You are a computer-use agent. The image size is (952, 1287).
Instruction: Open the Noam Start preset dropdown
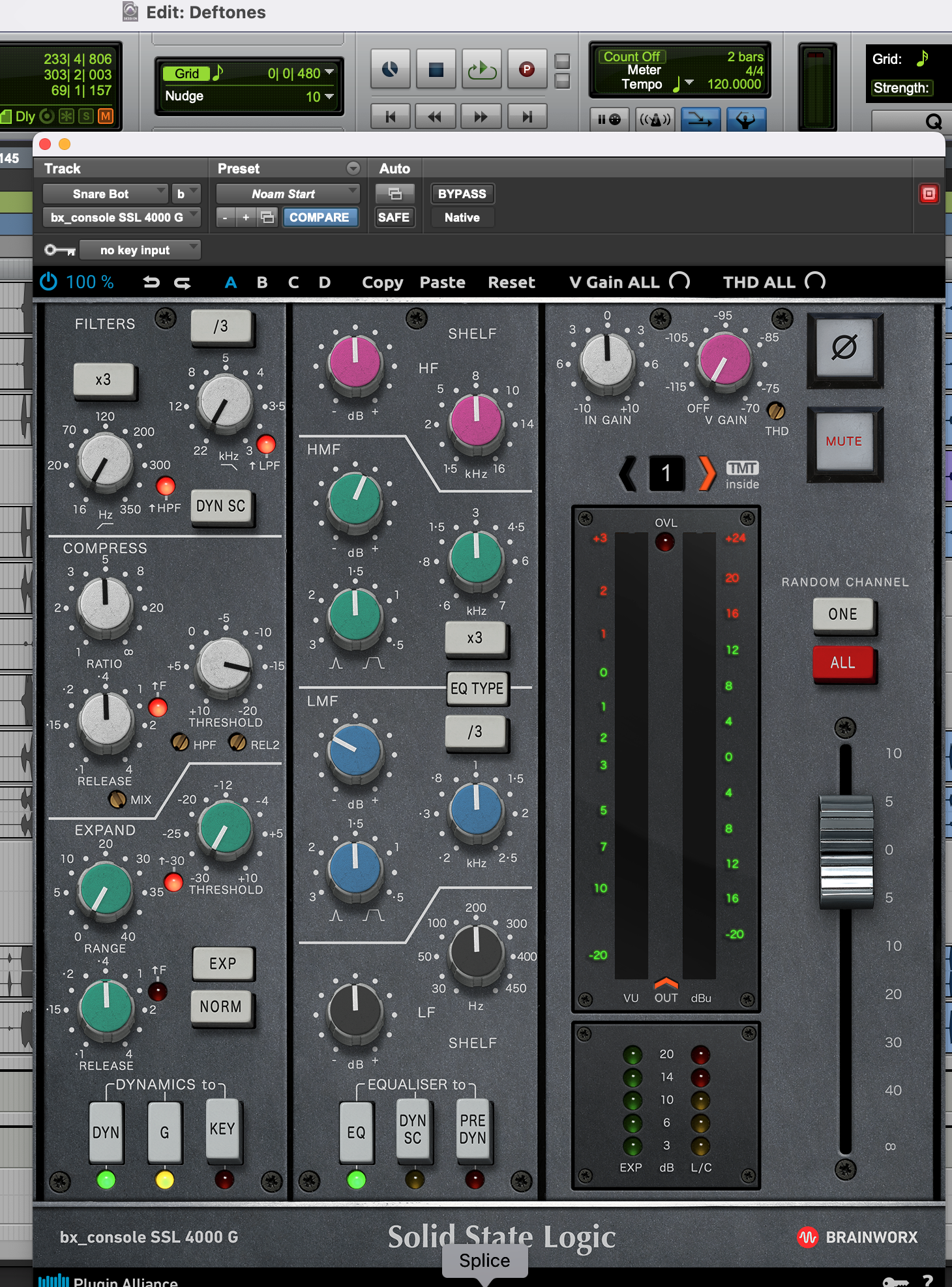point(288,194)
